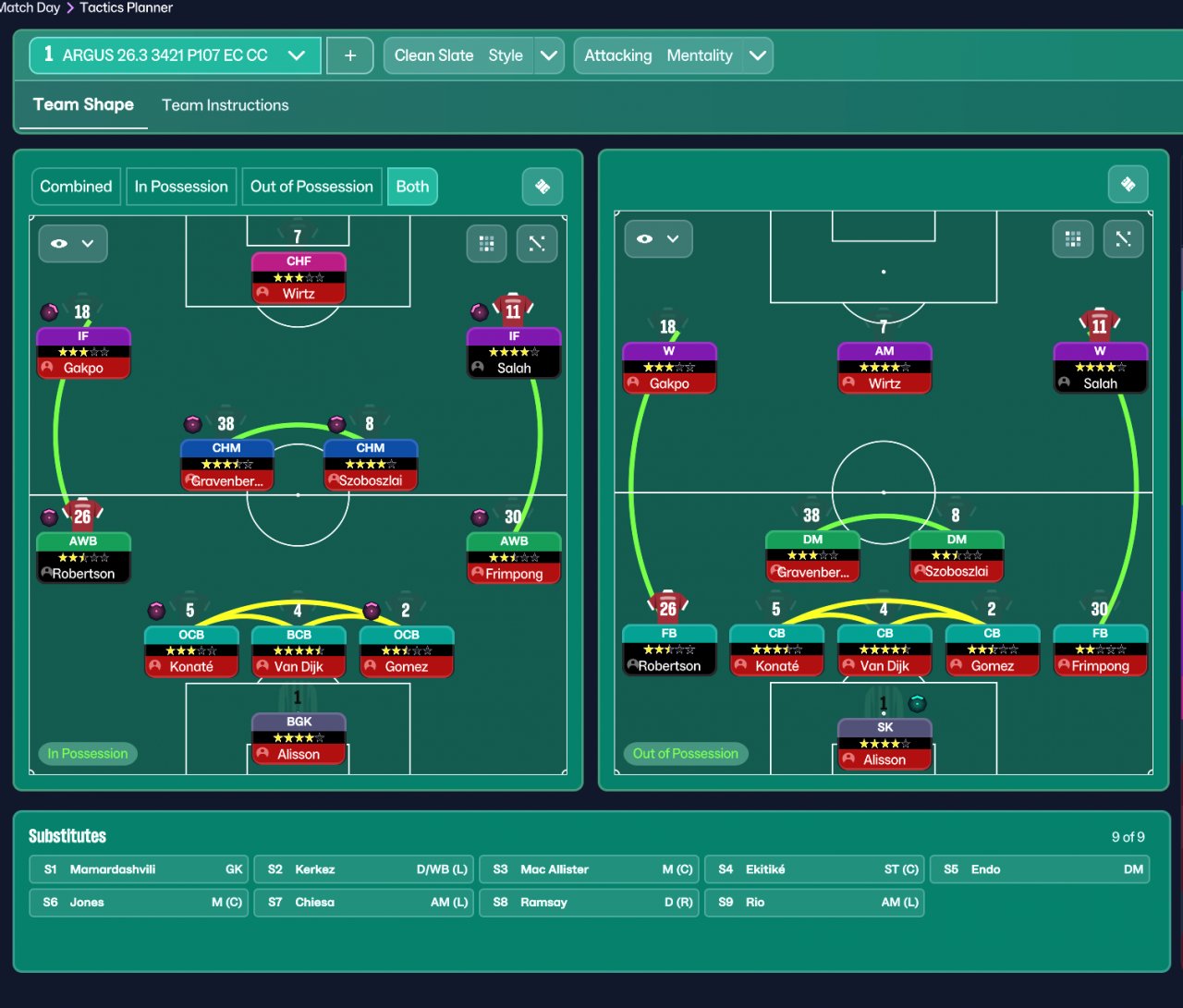Click number 7 shirt above Wirtz's AM card

(x=884, y=325)
